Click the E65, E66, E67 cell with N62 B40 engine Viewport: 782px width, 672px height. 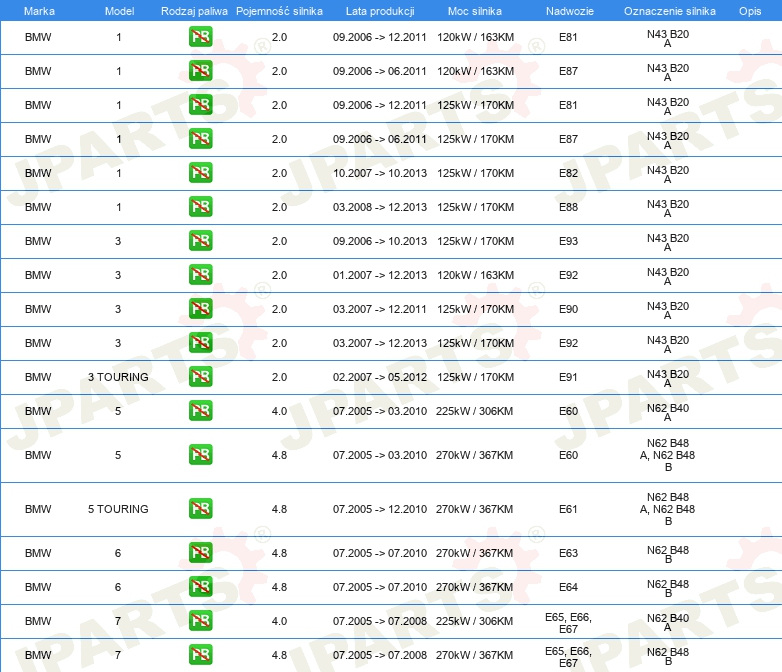(568, 623)
